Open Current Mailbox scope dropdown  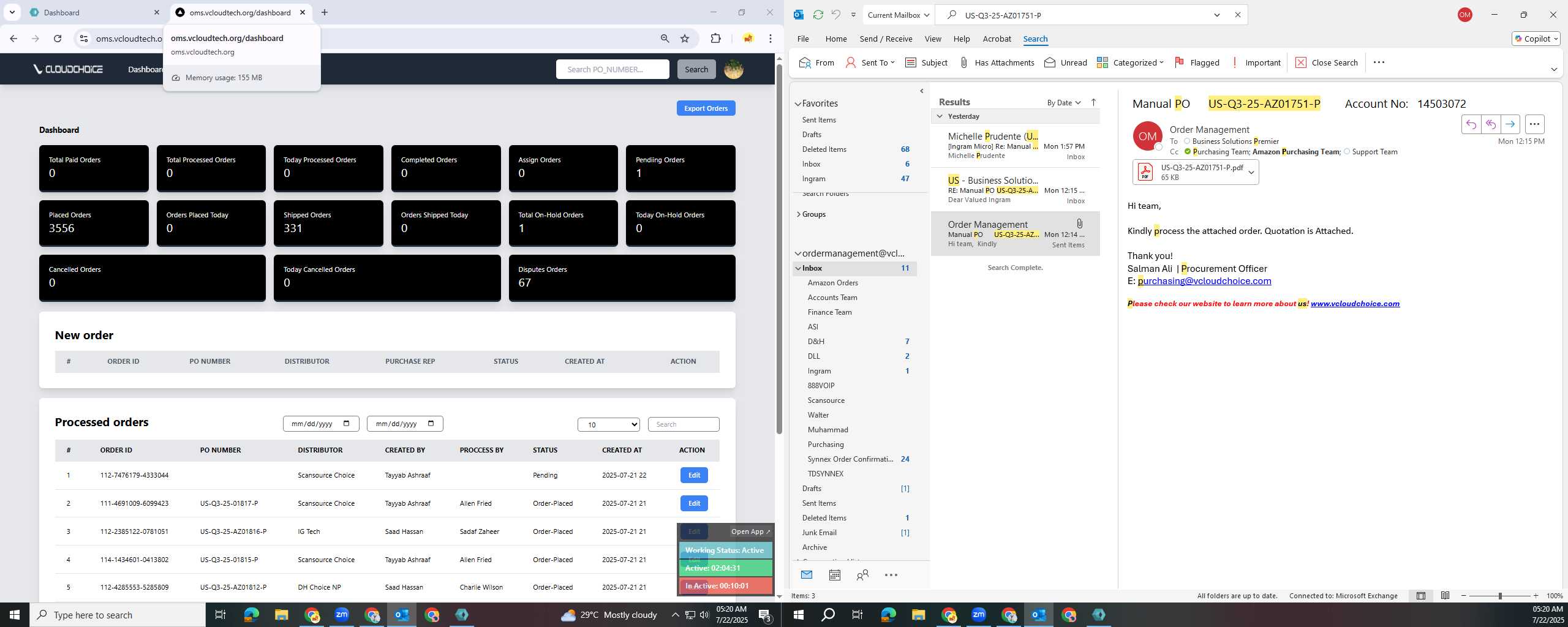click(898, 15)
